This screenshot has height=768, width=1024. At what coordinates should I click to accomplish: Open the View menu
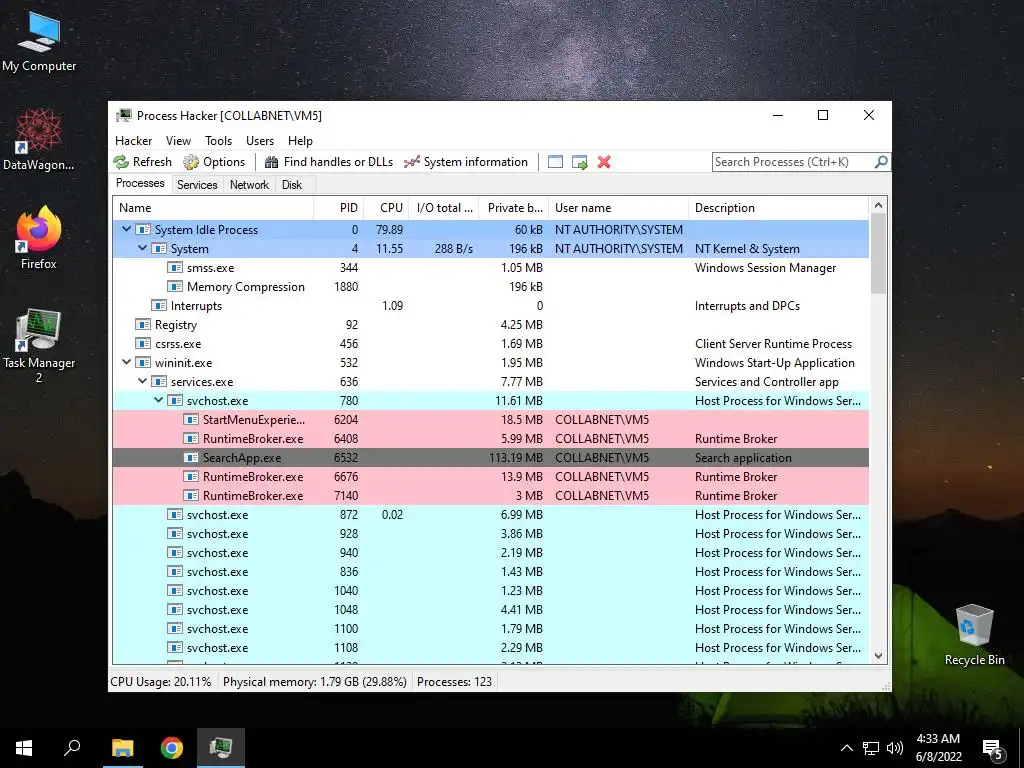click(x=178, y=140)
